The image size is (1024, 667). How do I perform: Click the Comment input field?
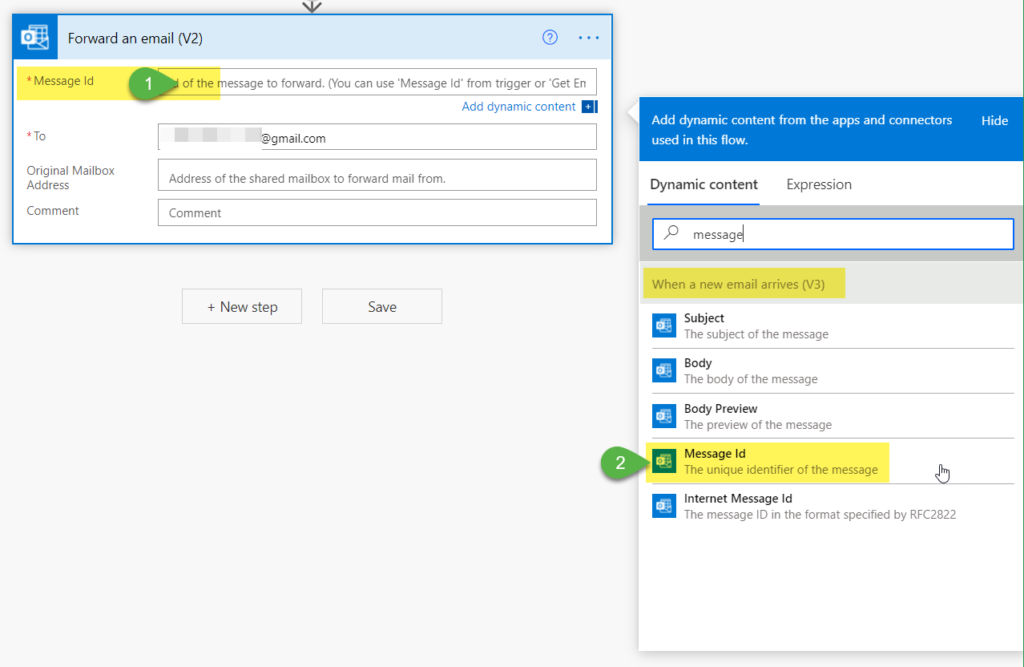pos(377,212)
